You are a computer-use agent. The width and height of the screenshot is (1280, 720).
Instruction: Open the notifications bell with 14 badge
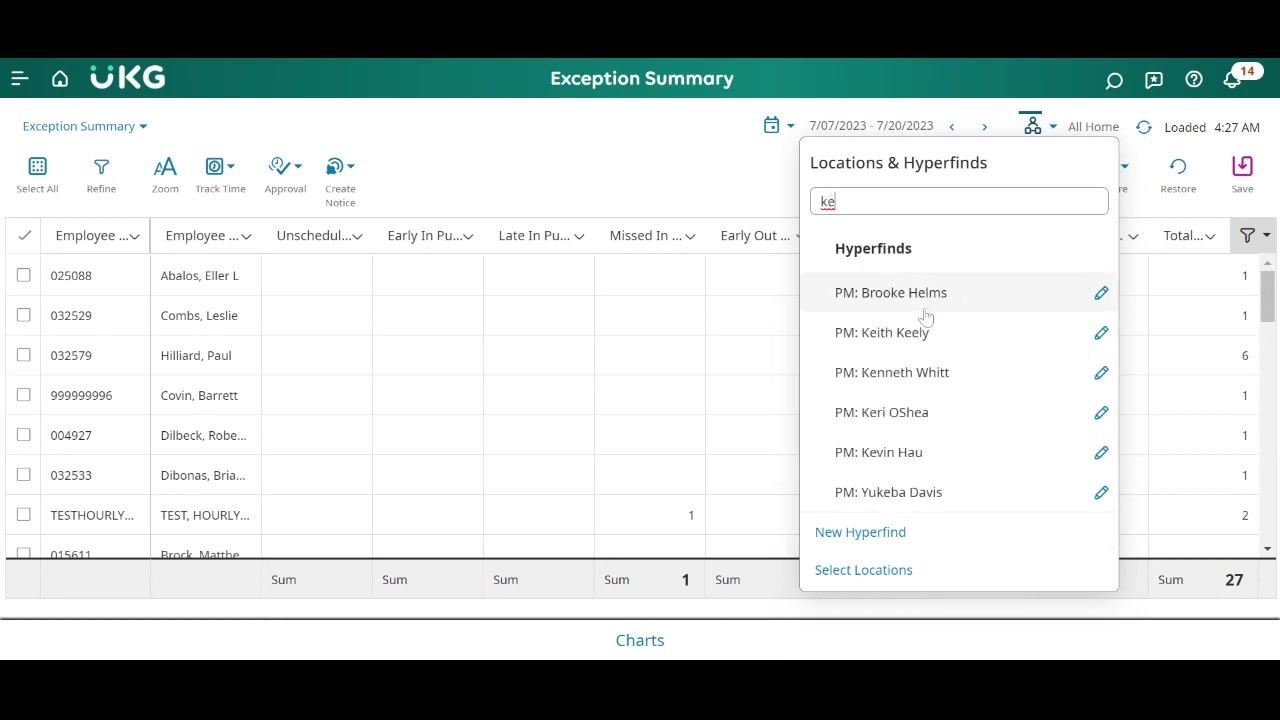click(x=1233, y=79)
